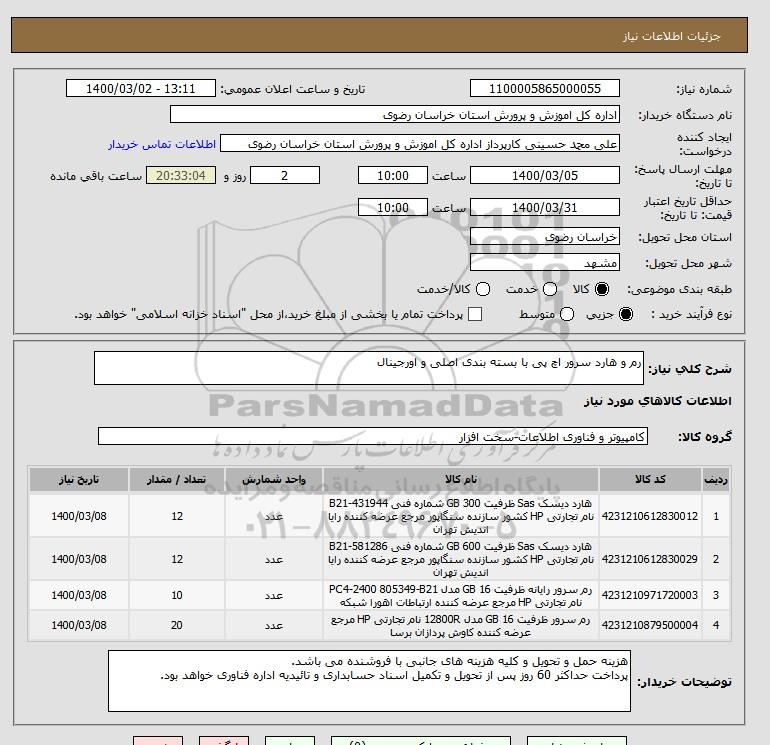Image resolution: width=770 pixels, height=745 pixels.
Task: Select the متوسط purchase type radio
Action: pyautogui.click(x=567, y=314)
